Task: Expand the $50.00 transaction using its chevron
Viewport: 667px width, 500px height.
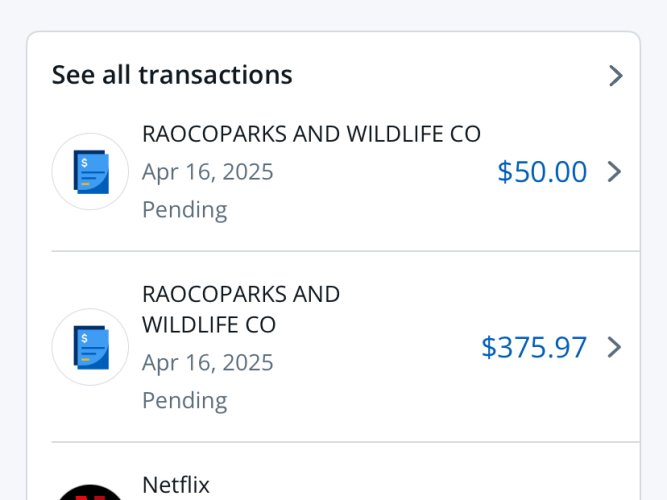Action: [x=614, y=172]
